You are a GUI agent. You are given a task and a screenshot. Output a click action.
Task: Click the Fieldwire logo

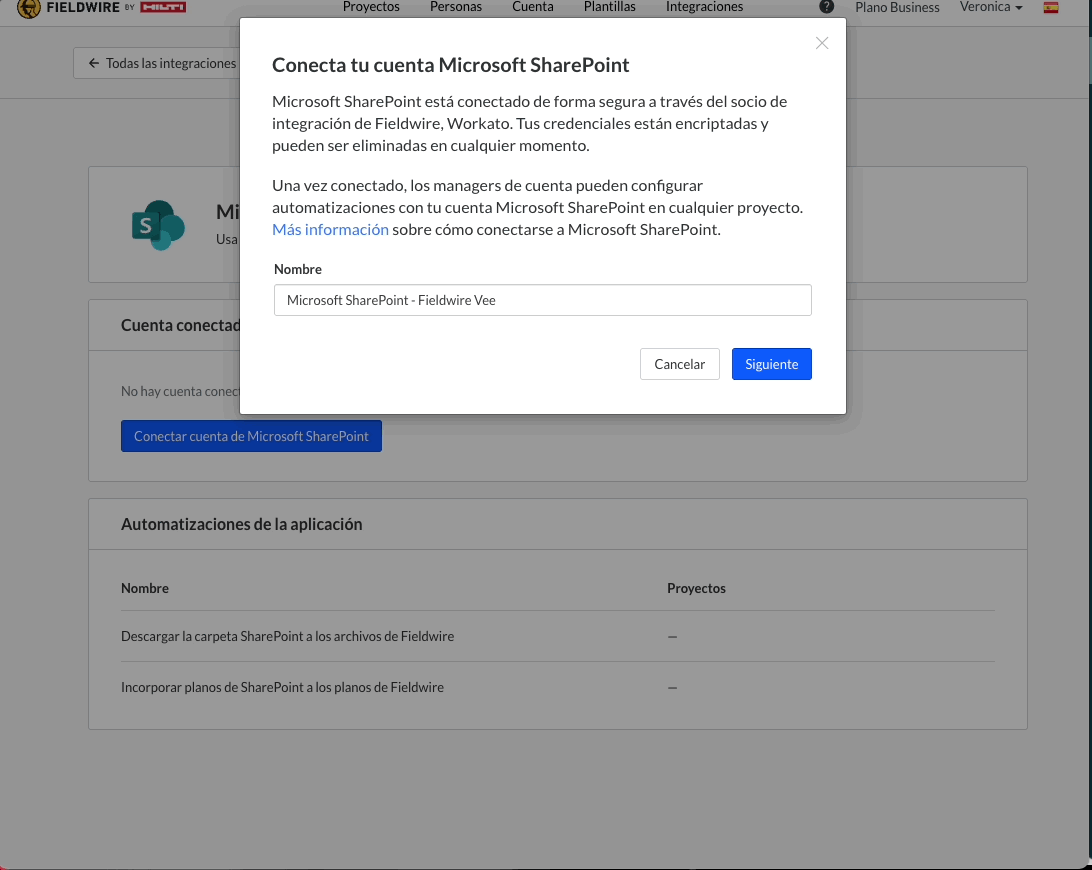[x=68, y=8]
